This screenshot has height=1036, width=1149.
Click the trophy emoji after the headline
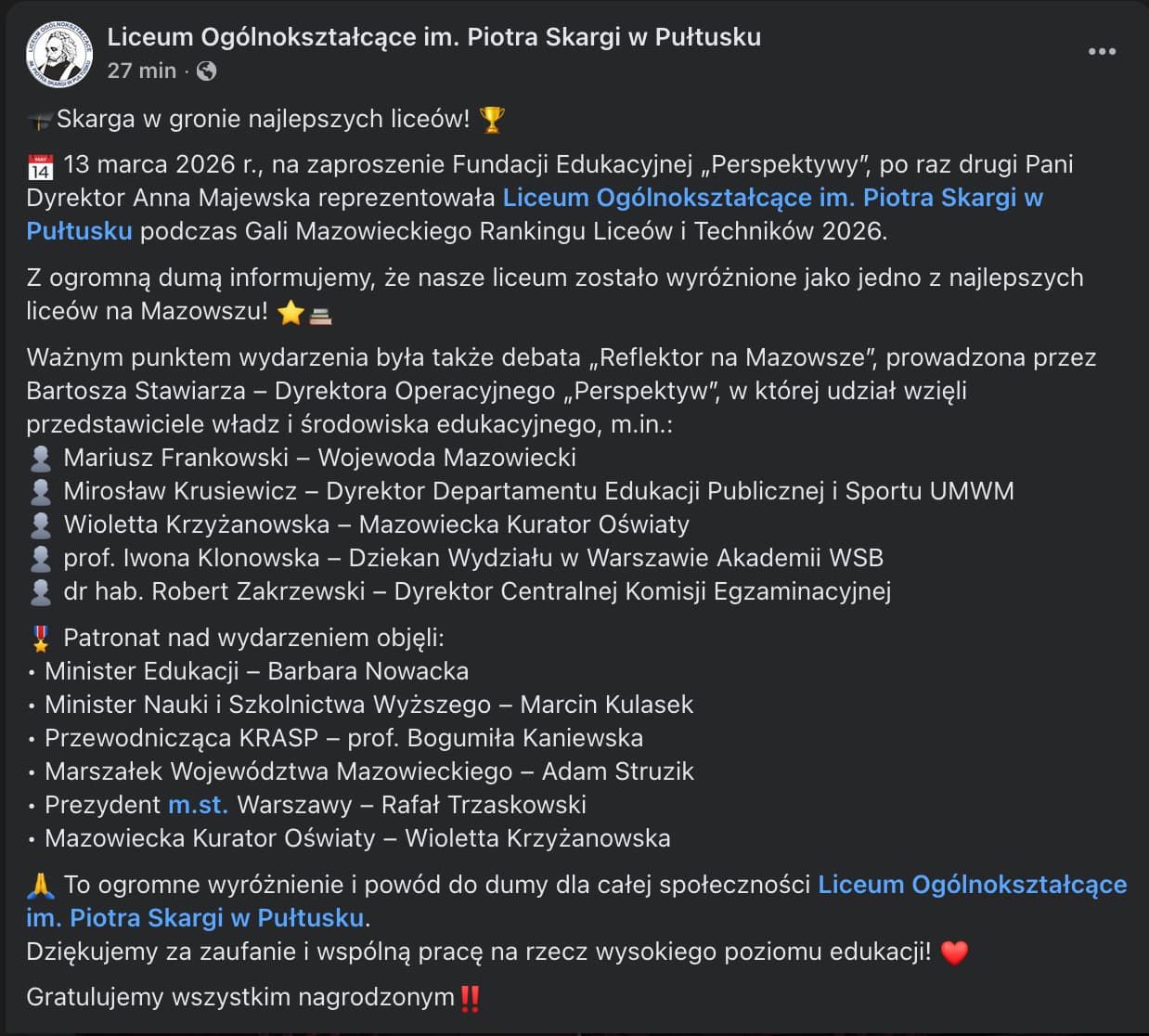coord(492,120)
